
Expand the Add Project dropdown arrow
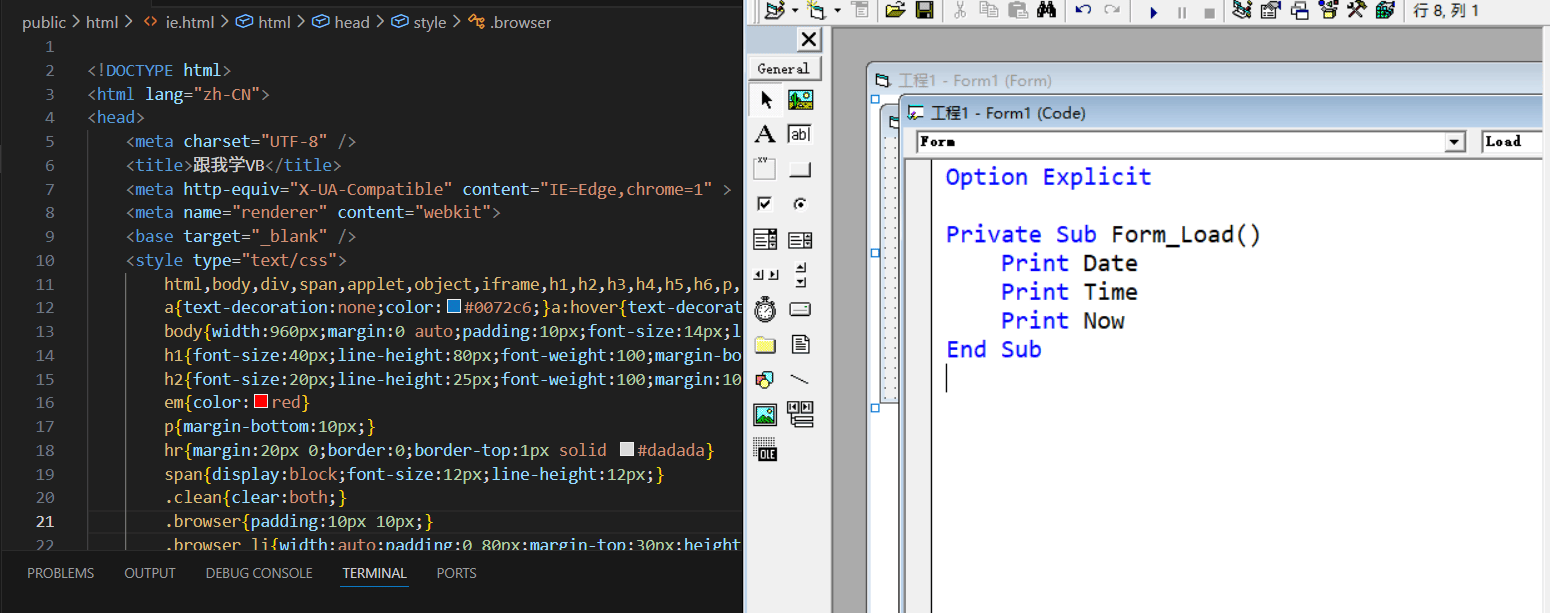tap(794, 11)
